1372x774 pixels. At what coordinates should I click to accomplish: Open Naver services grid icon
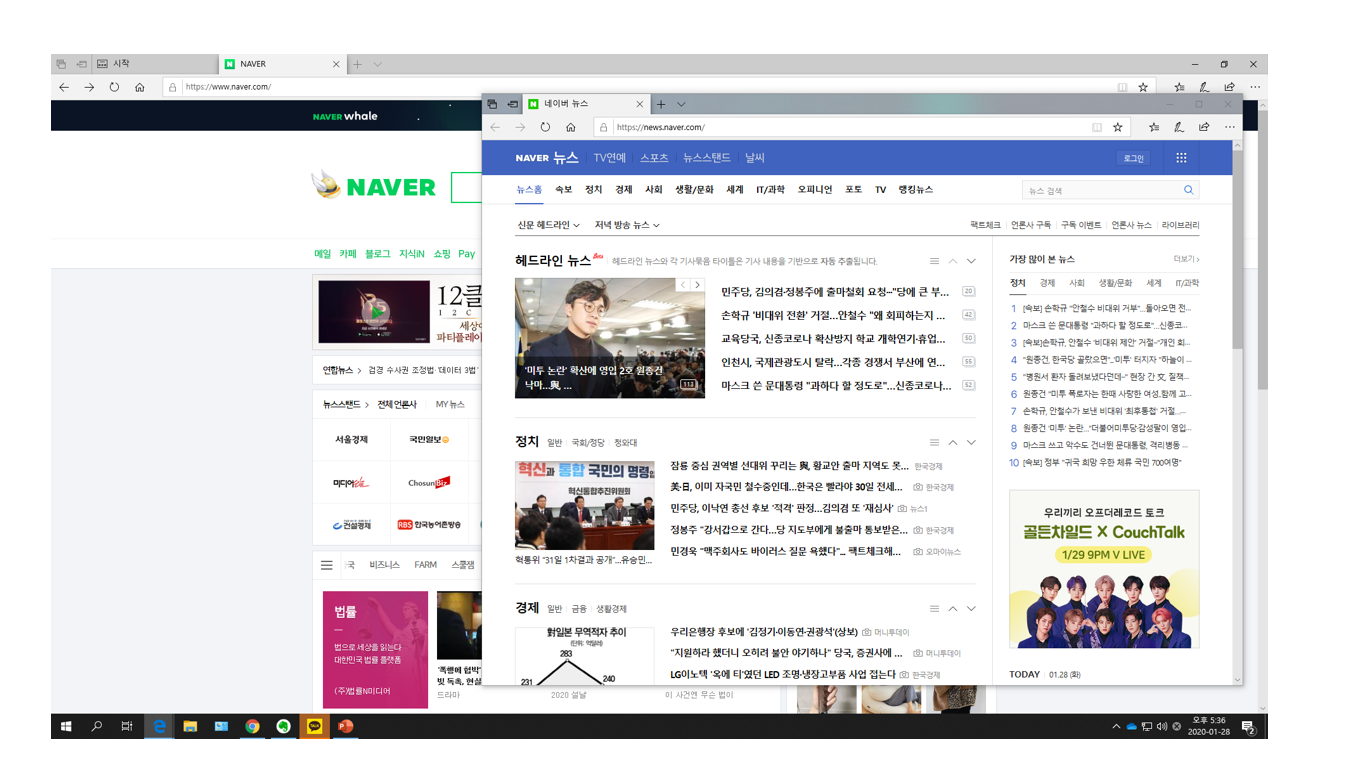(x=1181, y=158)
